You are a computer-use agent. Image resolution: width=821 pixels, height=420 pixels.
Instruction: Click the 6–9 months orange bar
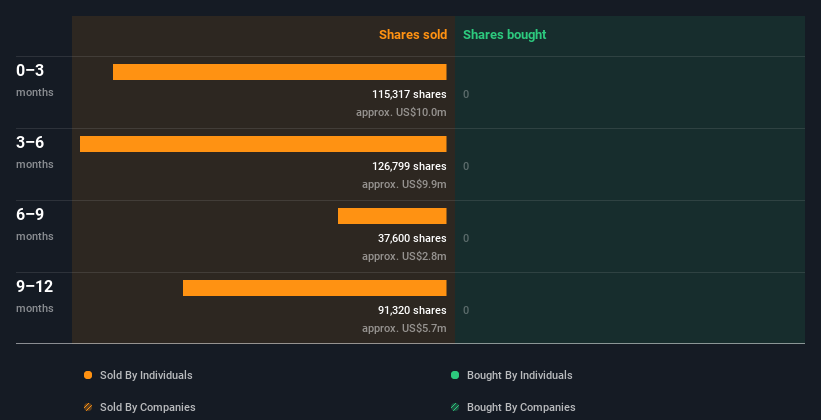point(392,216)
